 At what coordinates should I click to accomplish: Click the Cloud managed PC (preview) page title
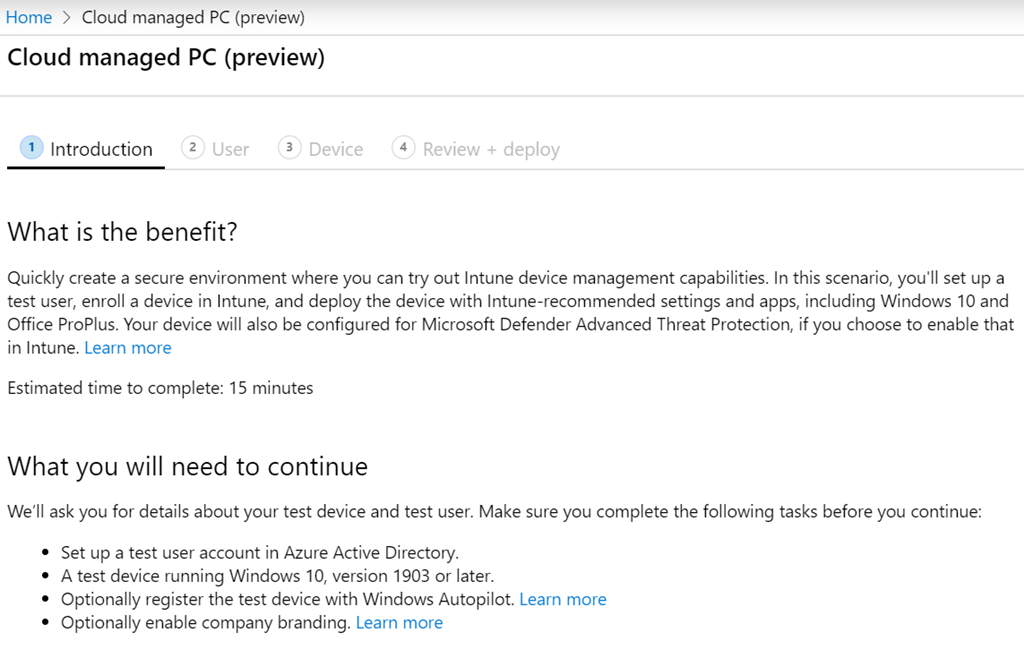[x=166, y=58]
